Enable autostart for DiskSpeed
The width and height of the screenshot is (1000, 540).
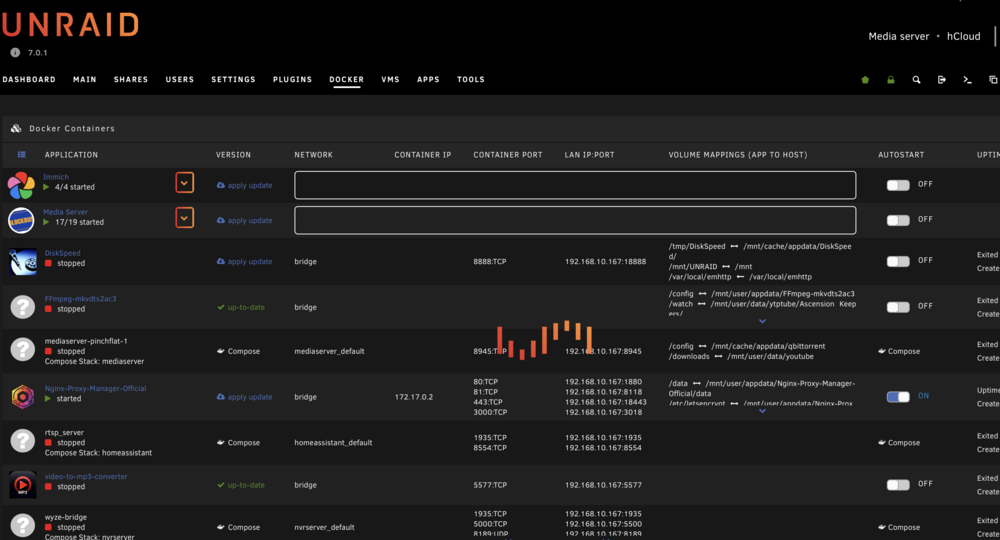[898, 261]
